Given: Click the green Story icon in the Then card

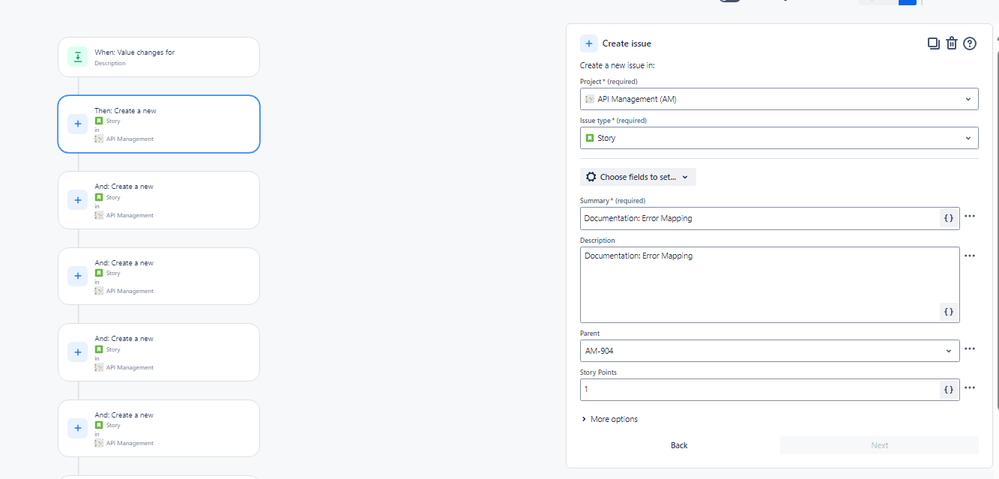Looking at the screenshot, I should (99, 121).
